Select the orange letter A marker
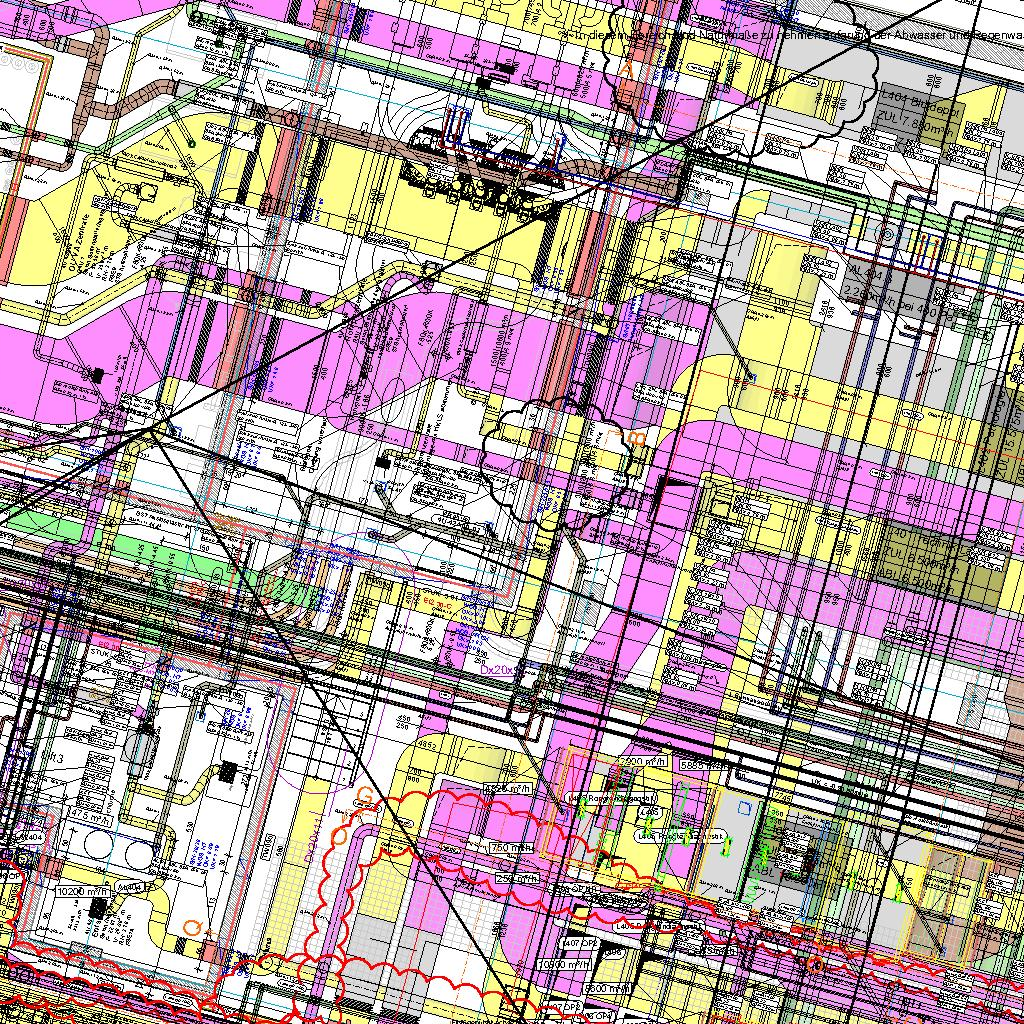 627,68
